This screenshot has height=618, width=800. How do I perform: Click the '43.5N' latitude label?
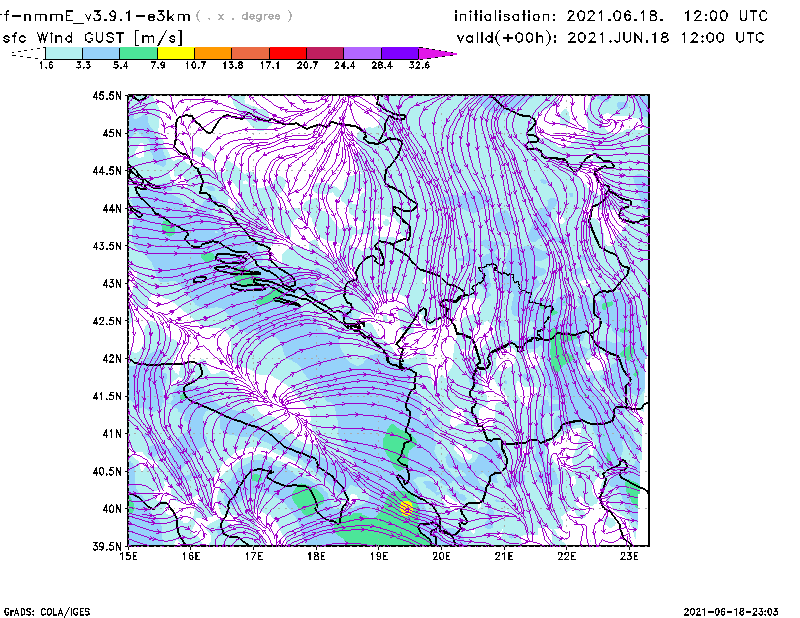(107, 246)
